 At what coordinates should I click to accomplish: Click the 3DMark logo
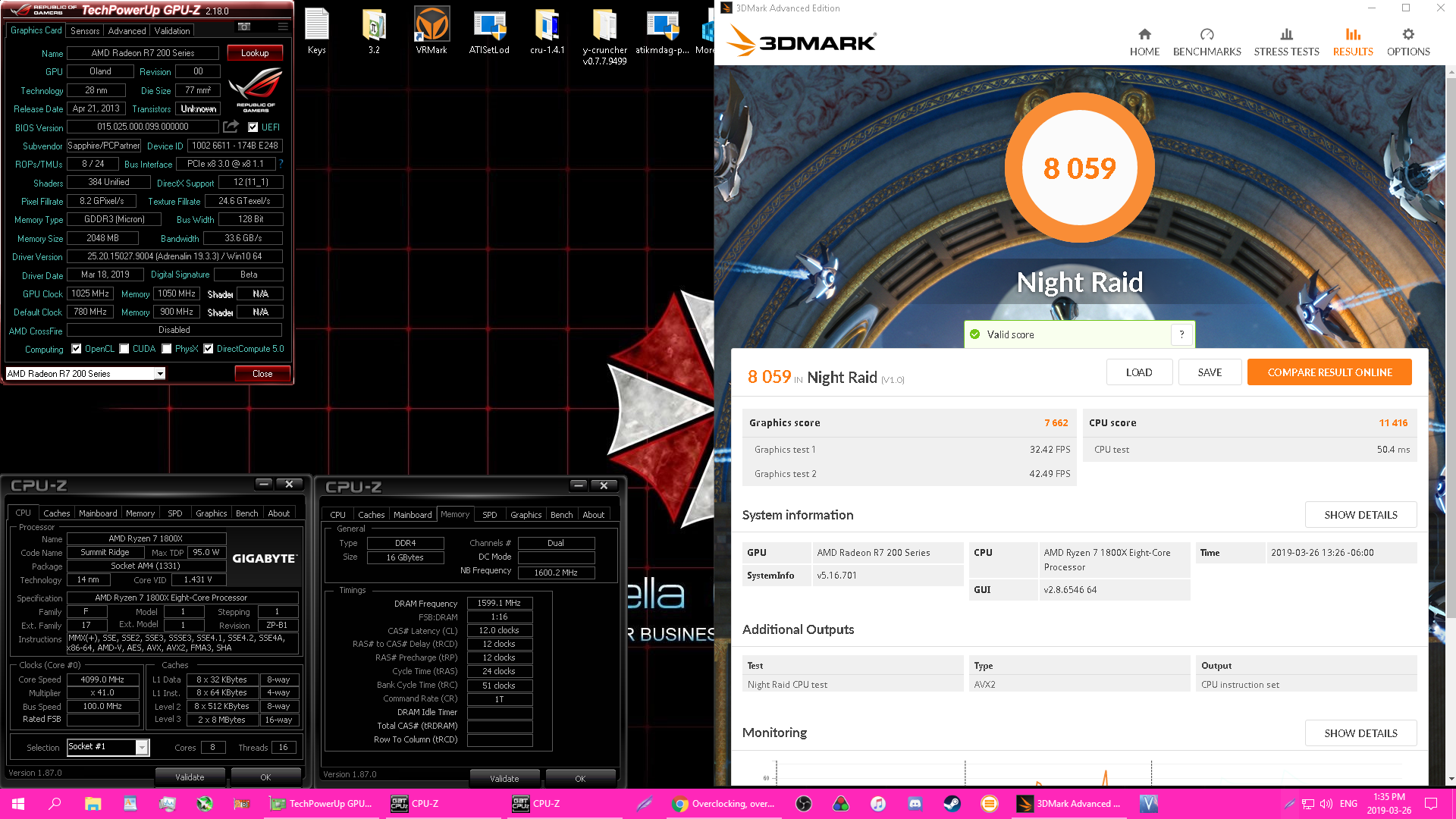pyautogui.click(x=802, y=42)
